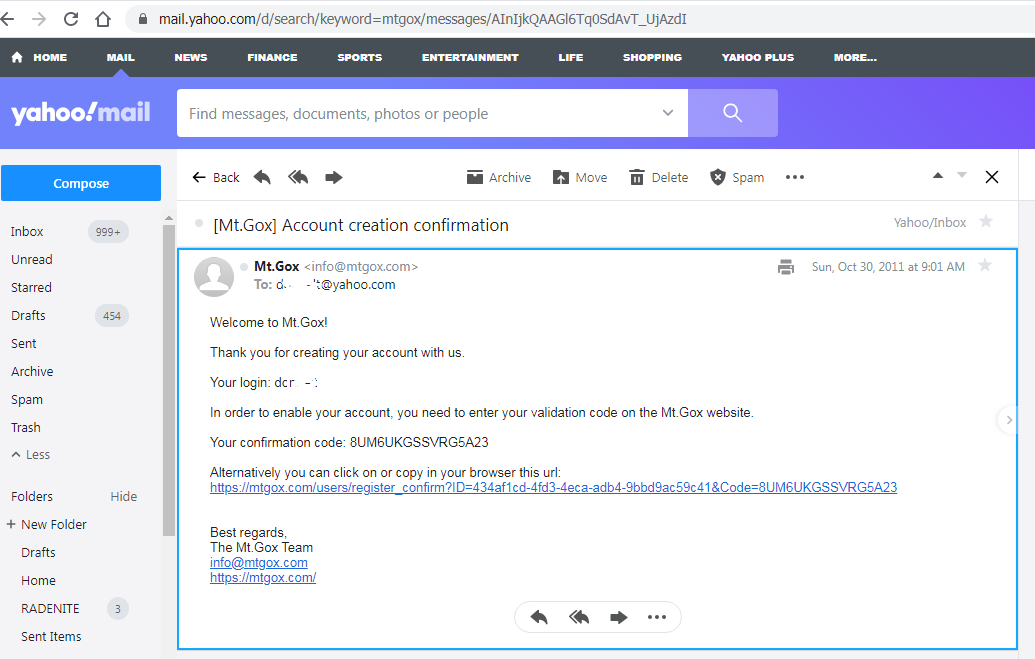Click the address bar URL
This screenshot has height=659, width=1035.
[x=422, y=19]
